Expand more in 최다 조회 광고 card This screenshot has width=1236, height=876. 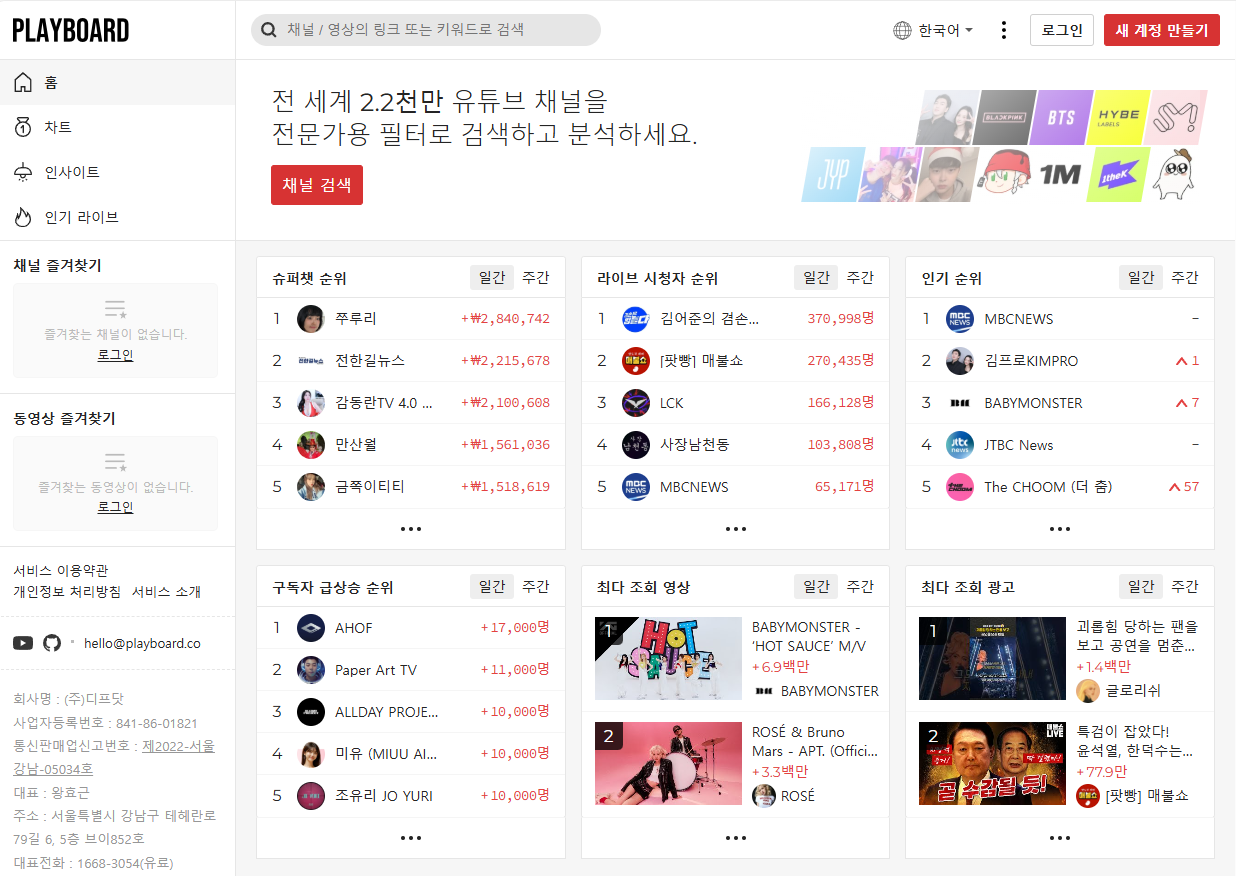1060,838
